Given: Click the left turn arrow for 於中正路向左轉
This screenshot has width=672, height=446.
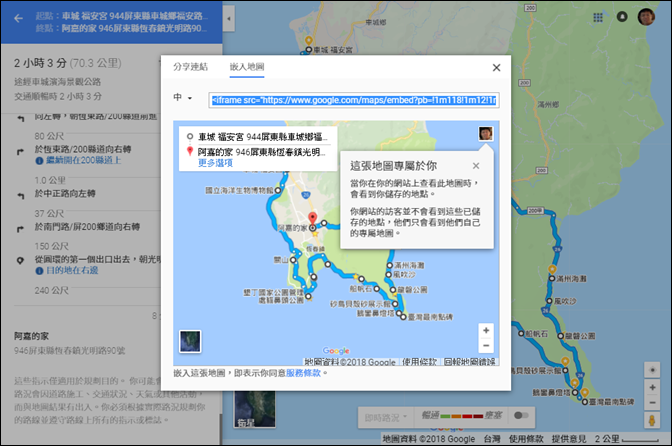Looking at the screenshot, I should [21, 196].
